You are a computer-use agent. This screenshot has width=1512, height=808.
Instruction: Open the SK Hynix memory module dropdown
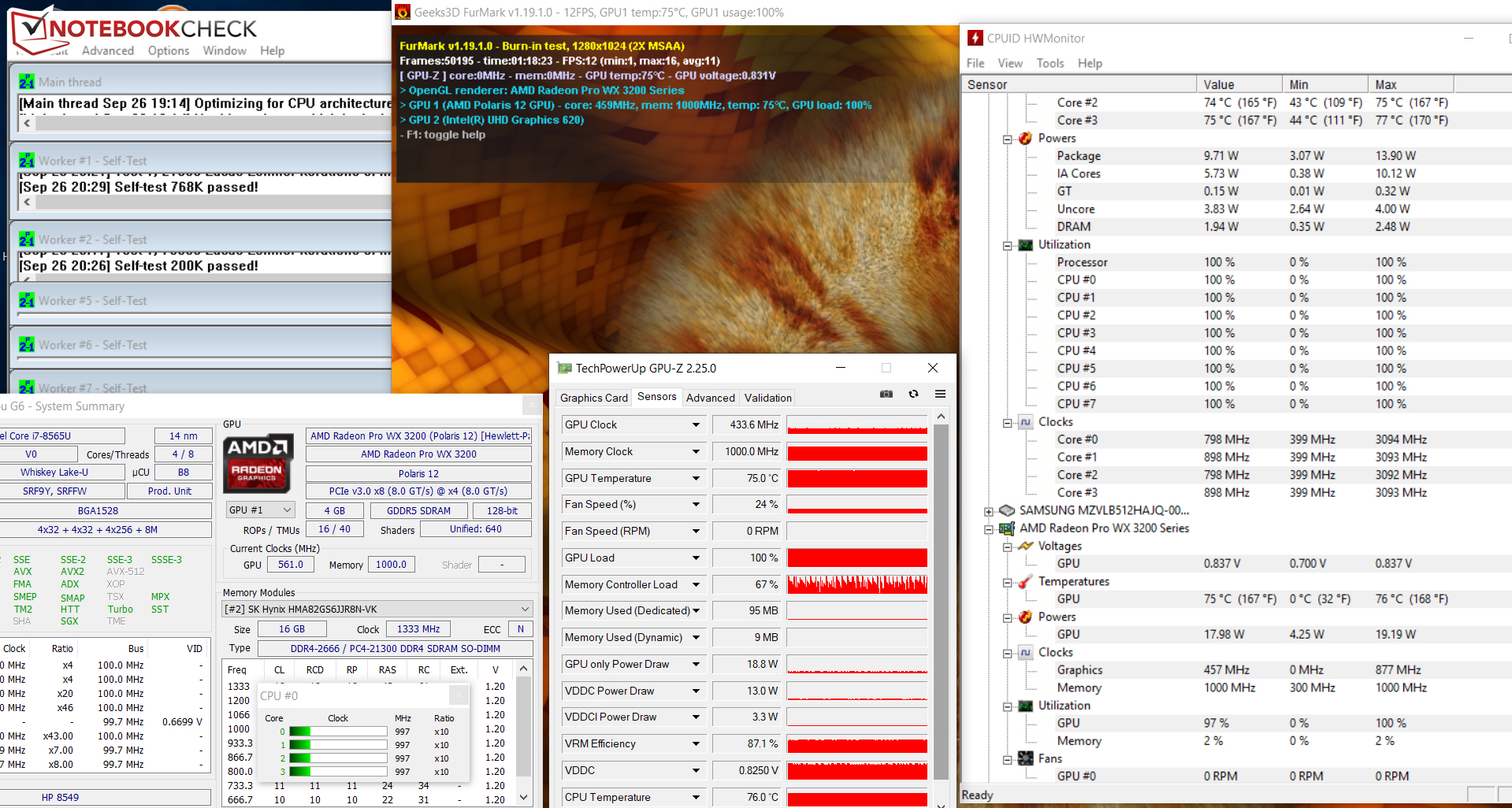pyautogui.click(x=525, y=609)
